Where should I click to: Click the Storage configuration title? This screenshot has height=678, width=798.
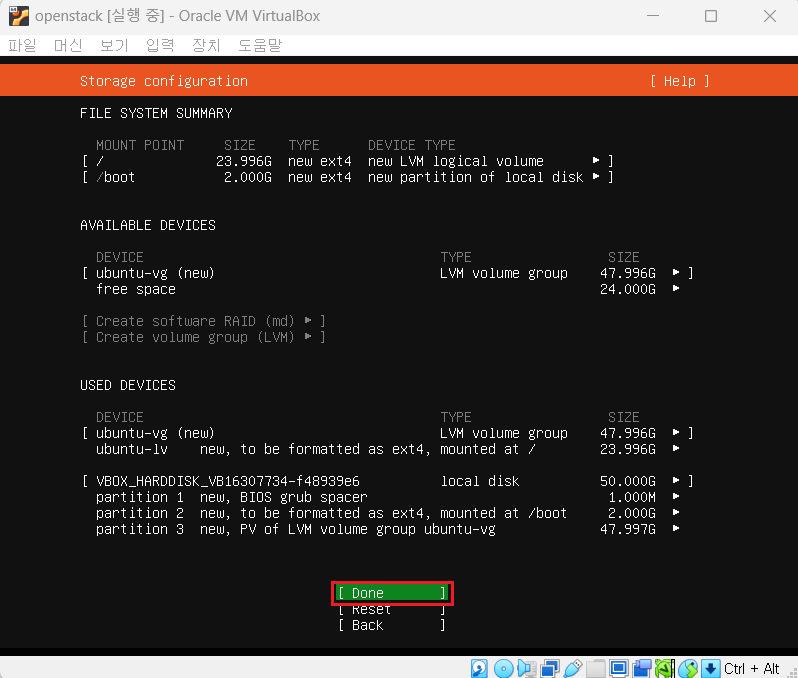[x=164, y=81]
